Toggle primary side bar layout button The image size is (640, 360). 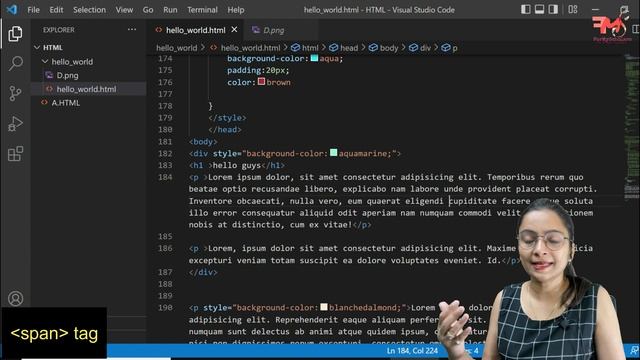526,9
